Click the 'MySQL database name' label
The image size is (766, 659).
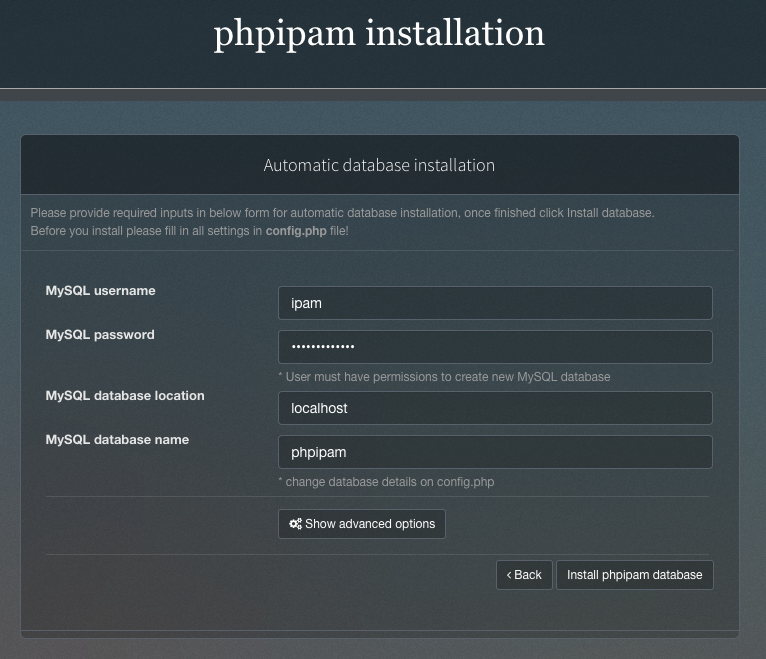tap(117, 440)
